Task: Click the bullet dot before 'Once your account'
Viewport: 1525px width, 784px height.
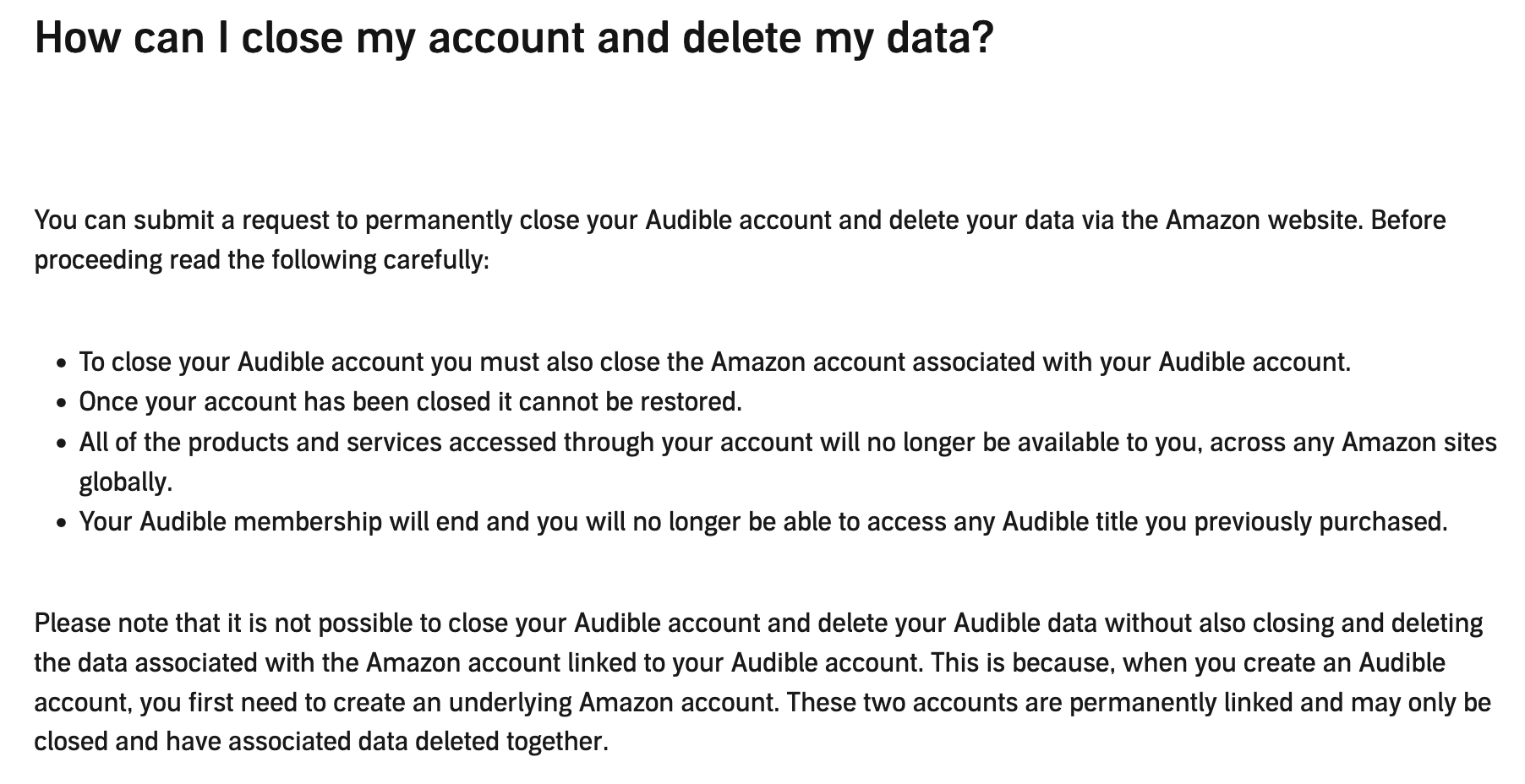Action: 61,403
